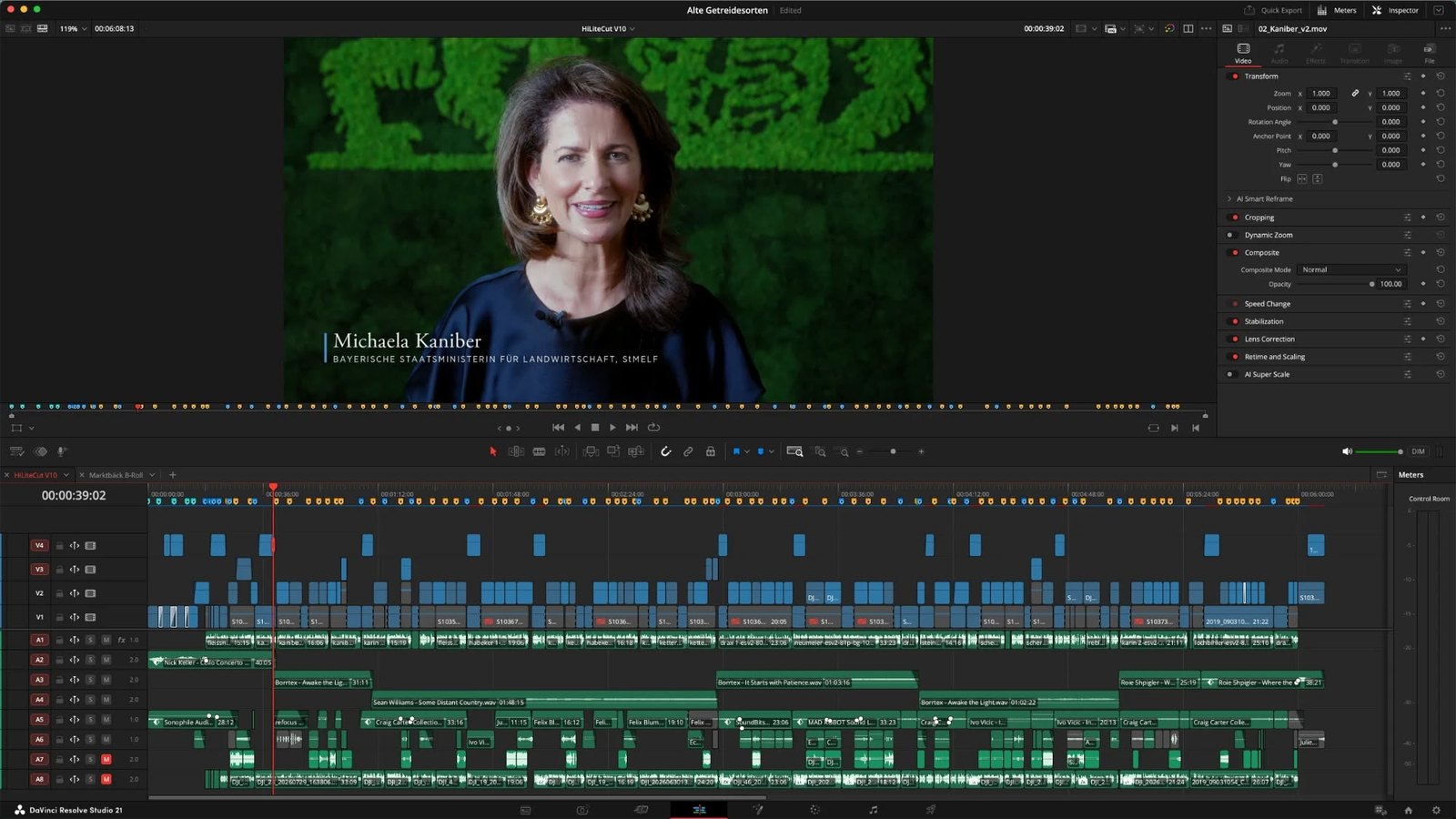Reset the Transform section
Viewport: 1456px width, 819px height.
(1441, 76)
